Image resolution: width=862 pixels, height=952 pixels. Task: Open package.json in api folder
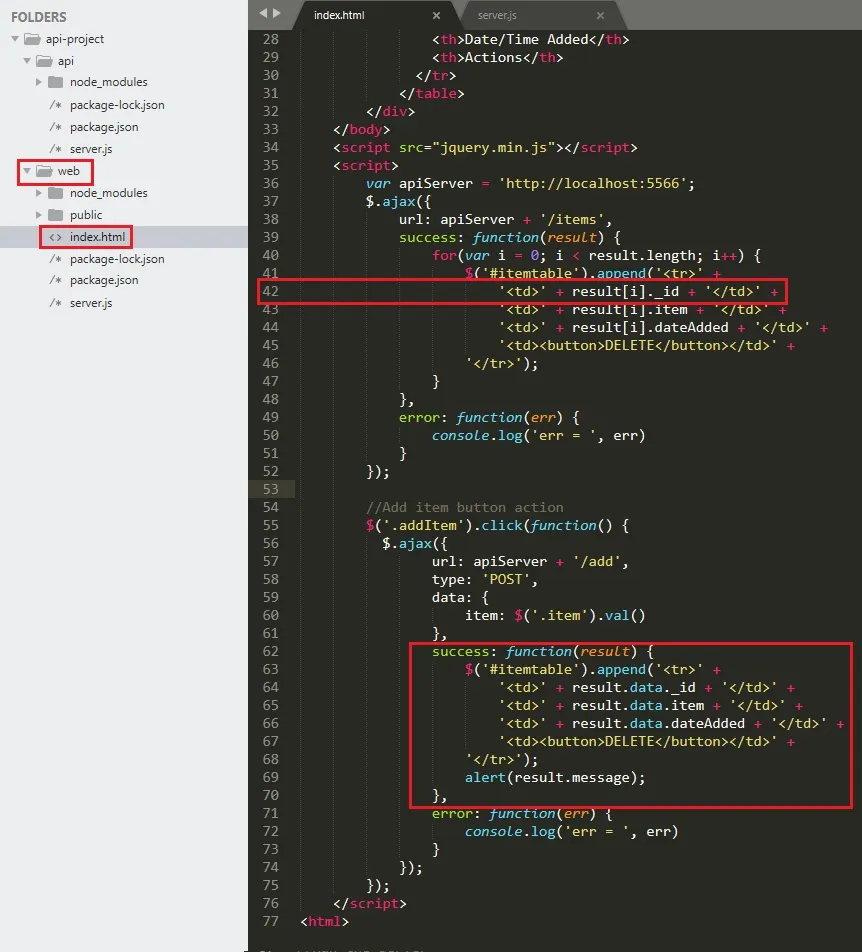(104, 127)
